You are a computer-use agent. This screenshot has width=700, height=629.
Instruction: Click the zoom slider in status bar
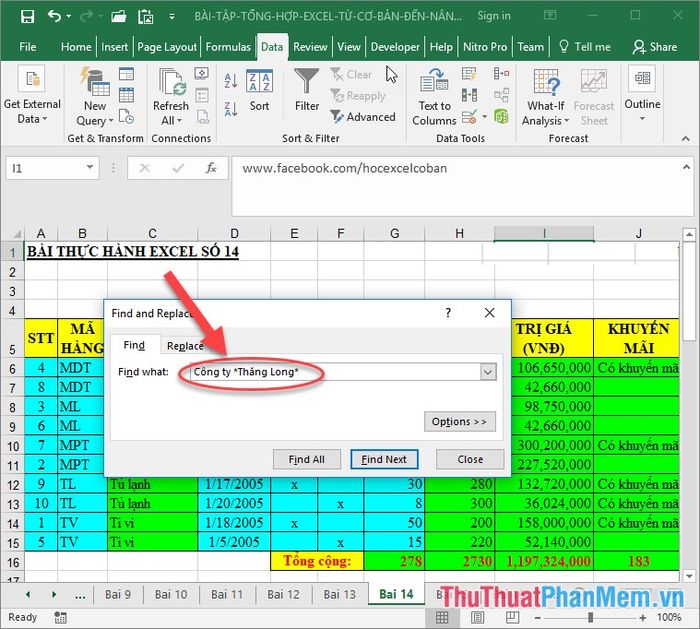[x=590, y=618]
